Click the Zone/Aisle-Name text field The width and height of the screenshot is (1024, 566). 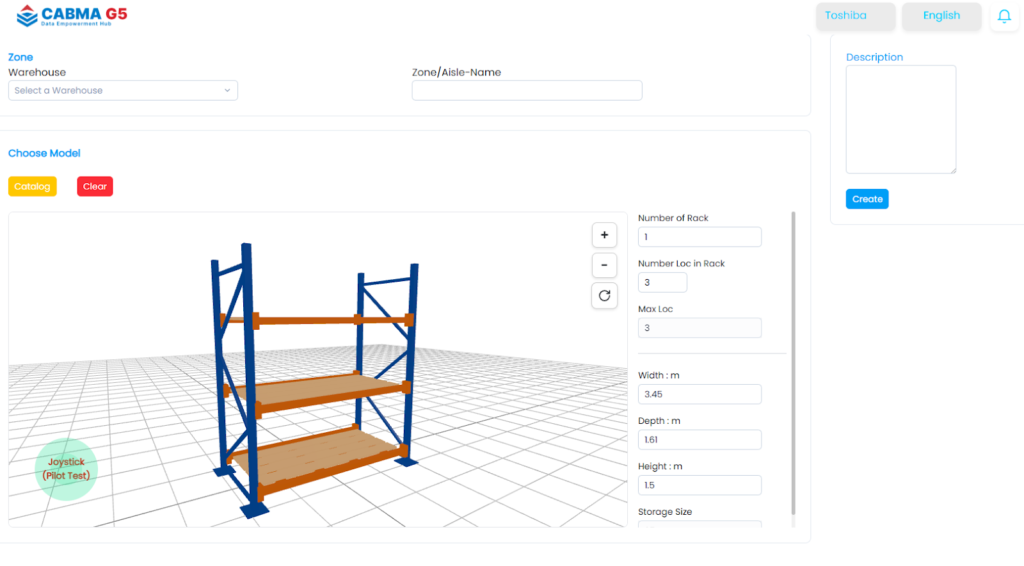tap(526, 91)
